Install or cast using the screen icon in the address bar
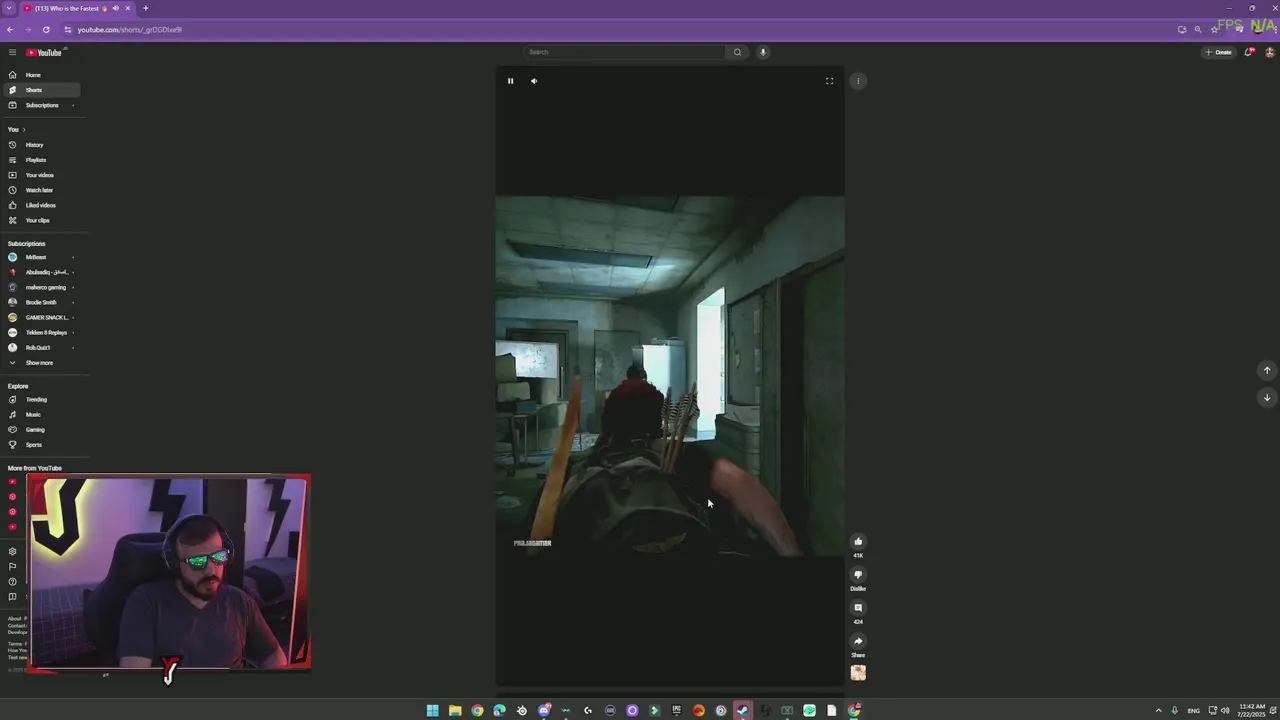This screenshot has height=720, width=1280. tap(1182, 30)
